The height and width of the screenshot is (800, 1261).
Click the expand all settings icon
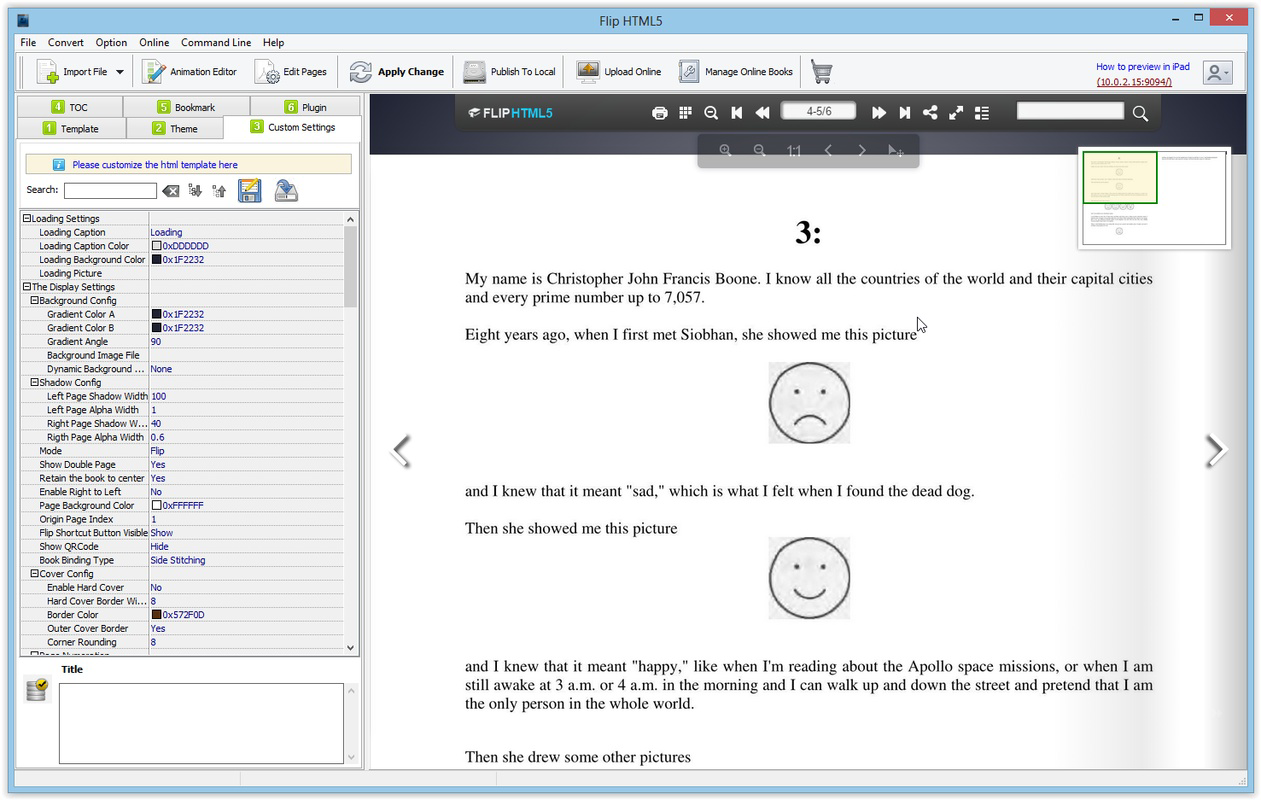pyautogui.click(x=195, y=191)
